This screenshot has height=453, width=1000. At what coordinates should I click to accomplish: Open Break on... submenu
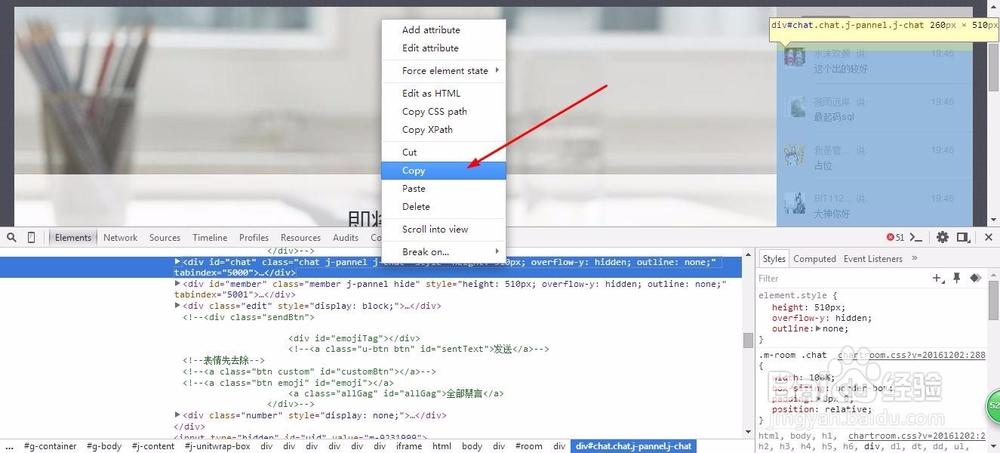click(x=443, y=252)
